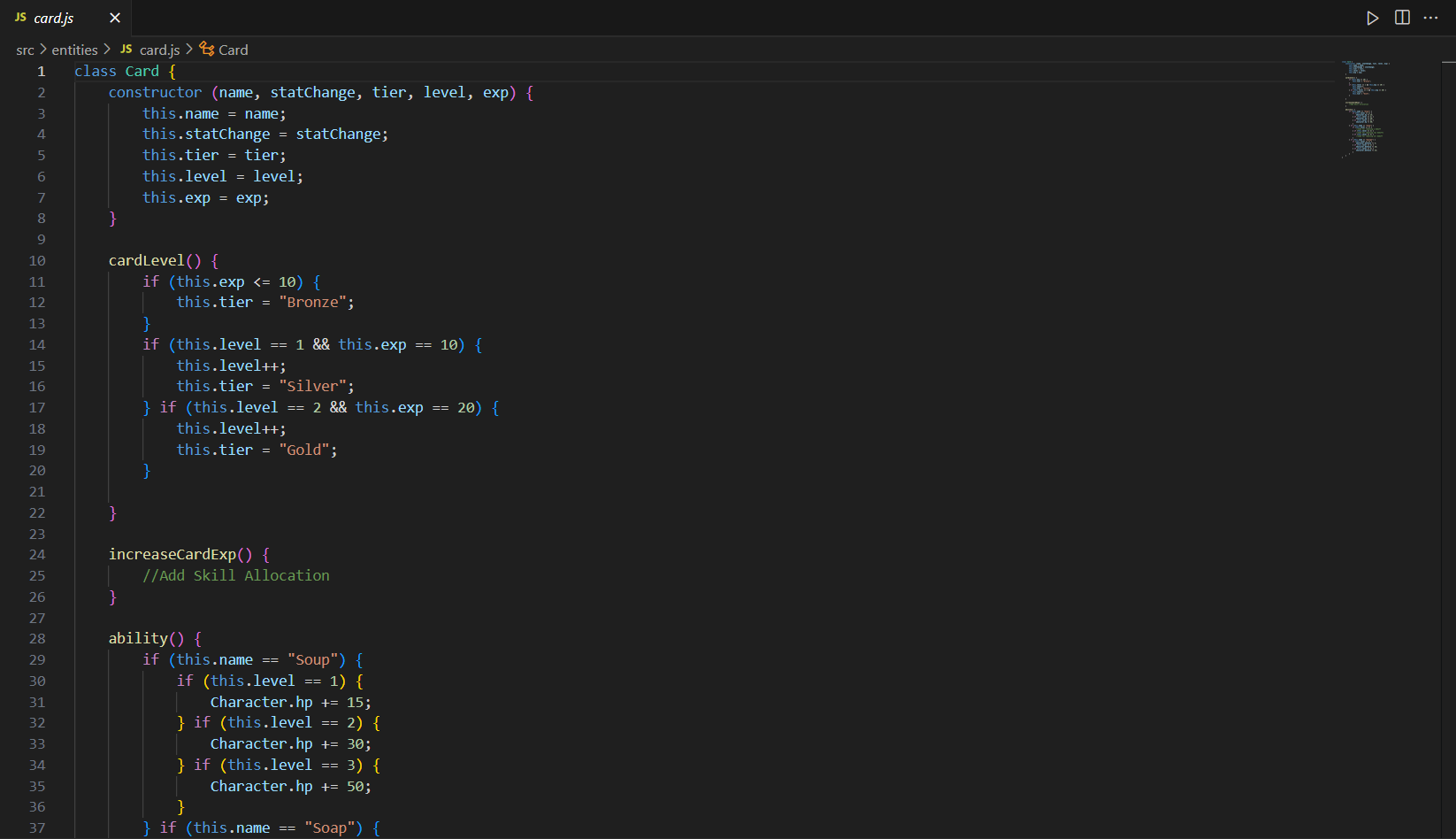Image resolution: width=1456 pixels, height=839 pixels.
Task: Click the vertical scrollbar overview ruler
Action: coord(1448,450)
